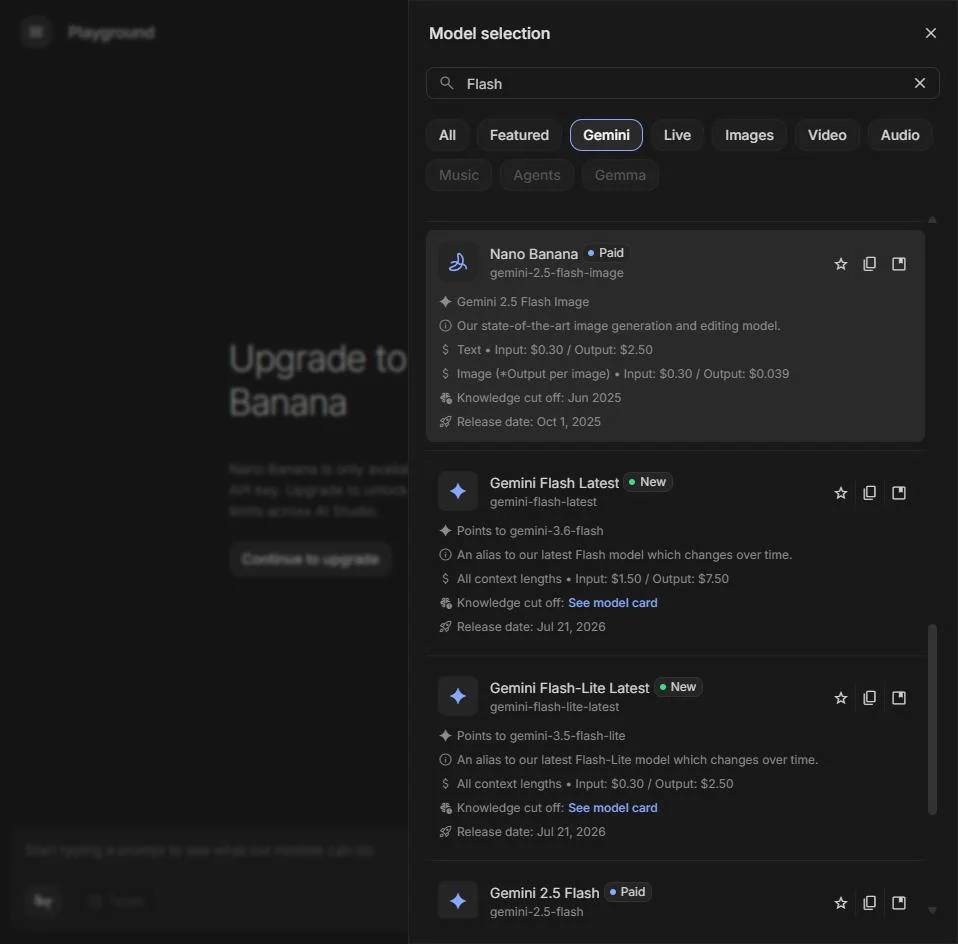
Task: Select the Music filter chip
Action: [x=459, y=175]
